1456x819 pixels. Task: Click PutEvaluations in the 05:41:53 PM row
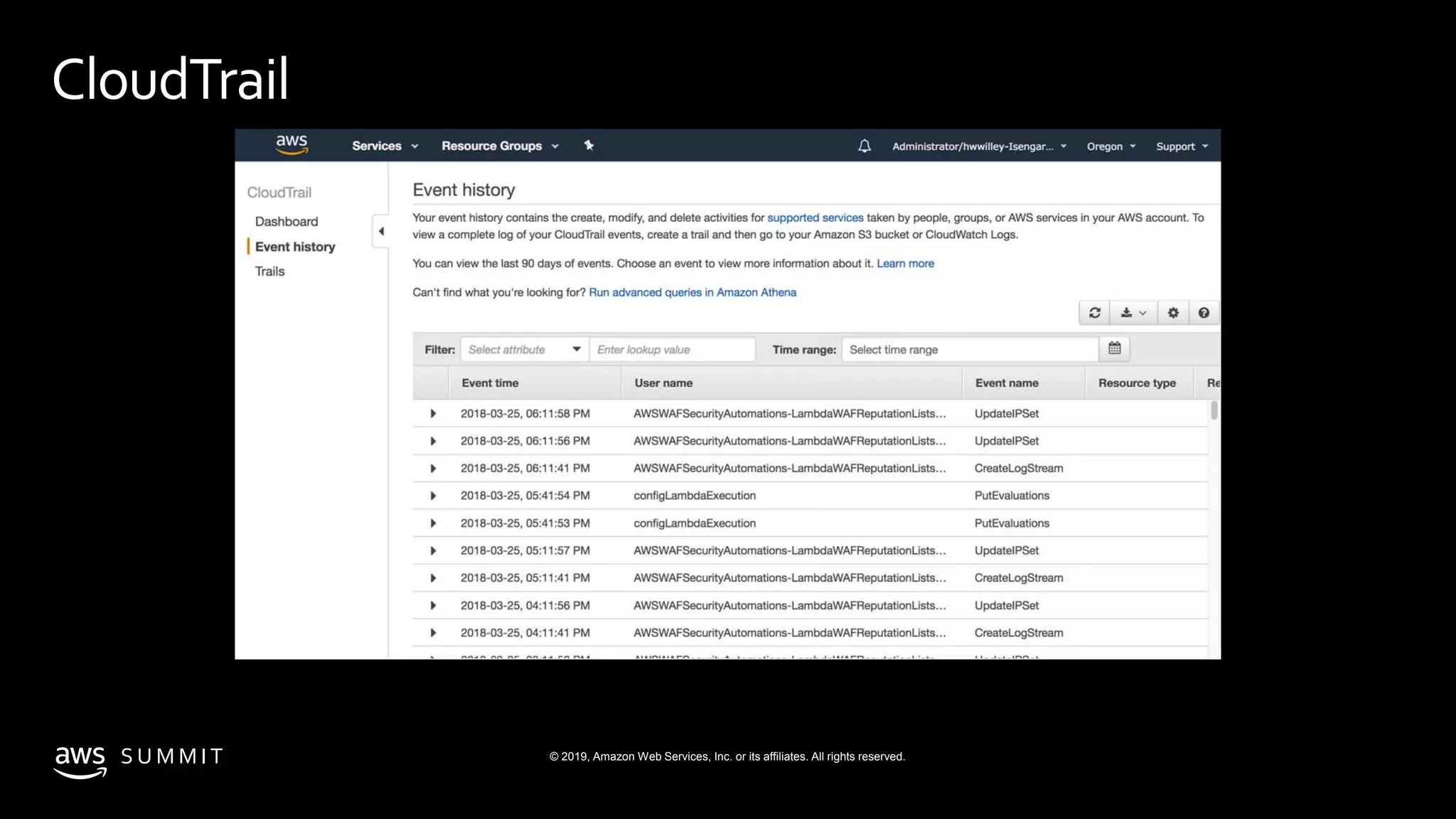tap(1012, 523)
